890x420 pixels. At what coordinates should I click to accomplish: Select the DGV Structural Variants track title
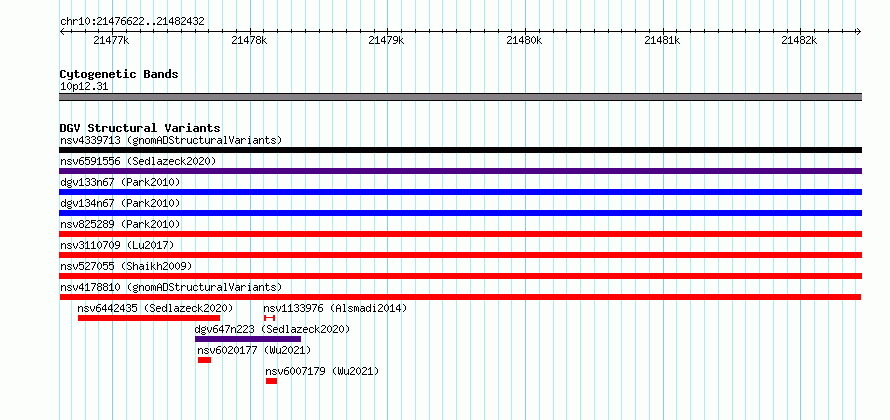pyautogui.click(x=140, y=128)
